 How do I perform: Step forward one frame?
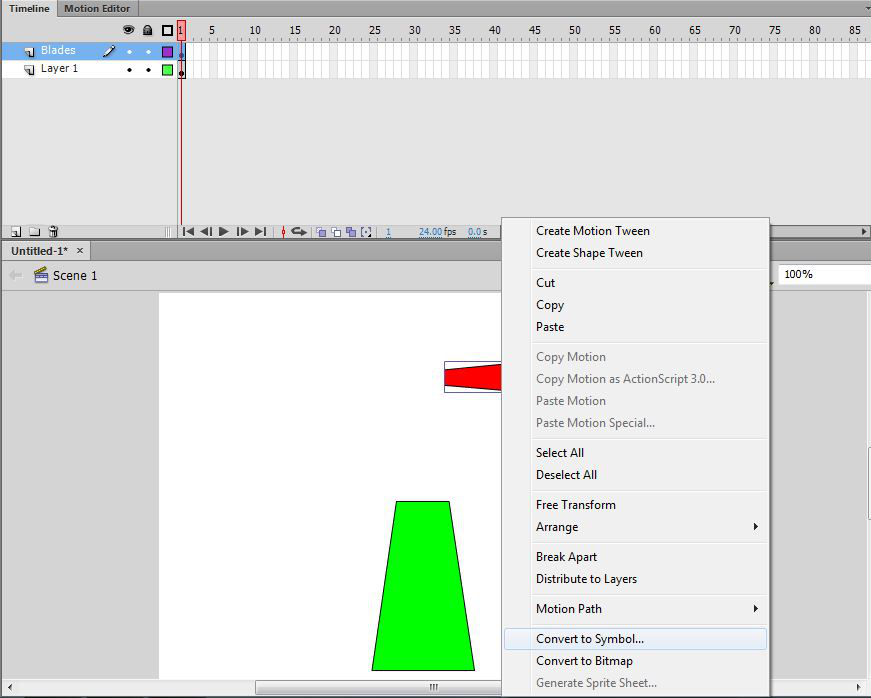(242, 232)
